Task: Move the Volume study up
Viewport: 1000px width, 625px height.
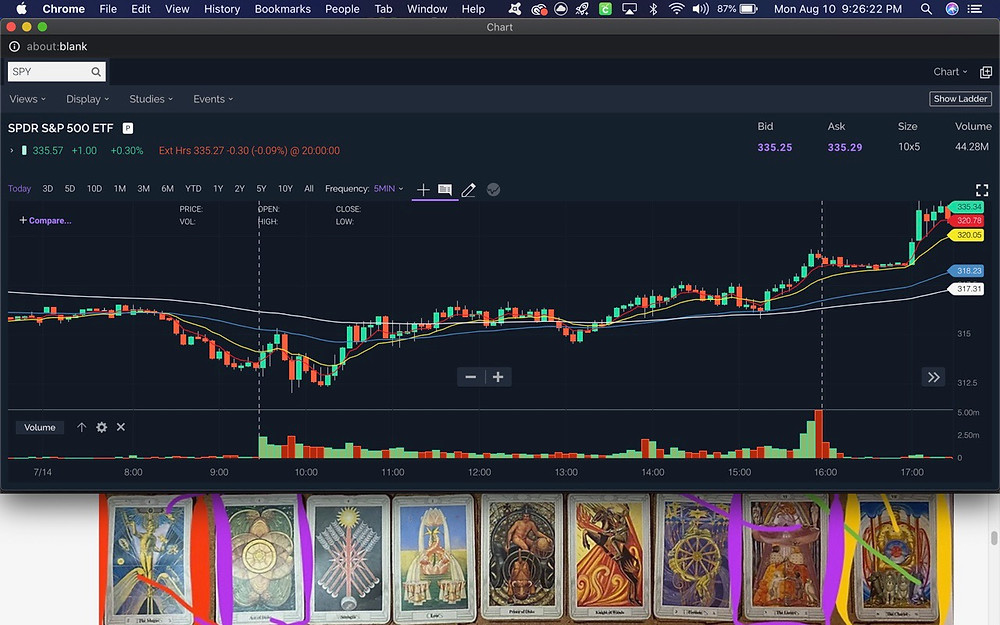Action: point(82,427)
